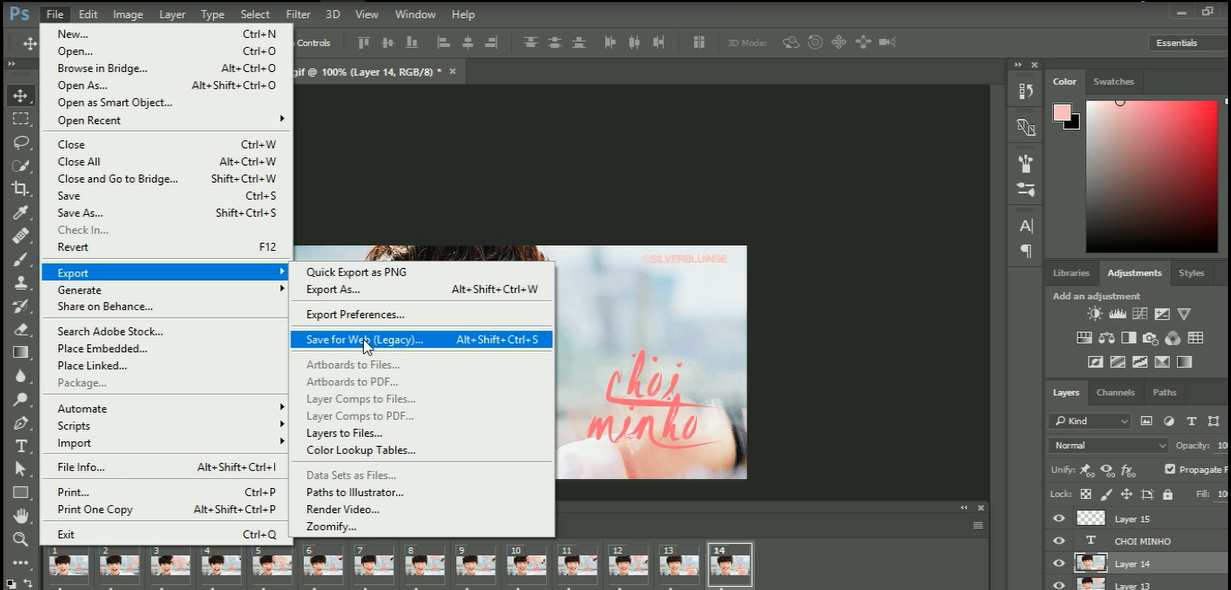Select the Clone Stamp tool
Image resolution: width=1231 pixels, height=590 pixels.
20,282
